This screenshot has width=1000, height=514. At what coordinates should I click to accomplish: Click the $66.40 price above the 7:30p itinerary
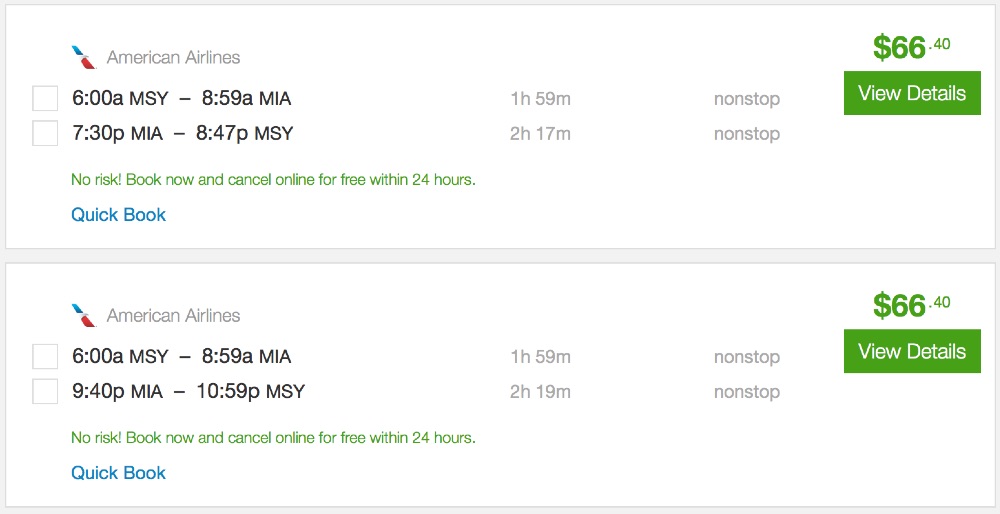tap(911, 47)
